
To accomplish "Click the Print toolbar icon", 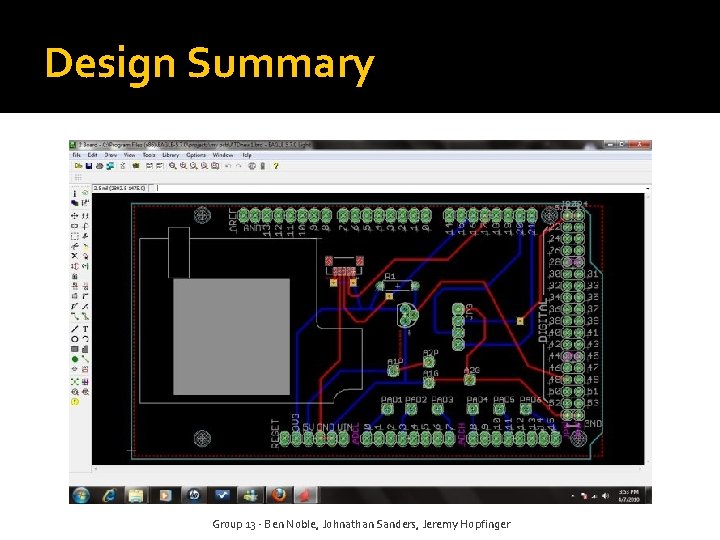I will [x=99, y=166].
